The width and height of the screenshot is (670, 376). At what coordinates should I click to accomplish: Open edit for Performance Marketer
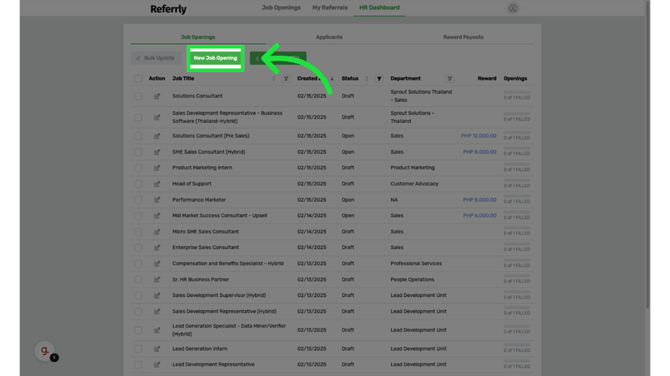tap(157, 200)
